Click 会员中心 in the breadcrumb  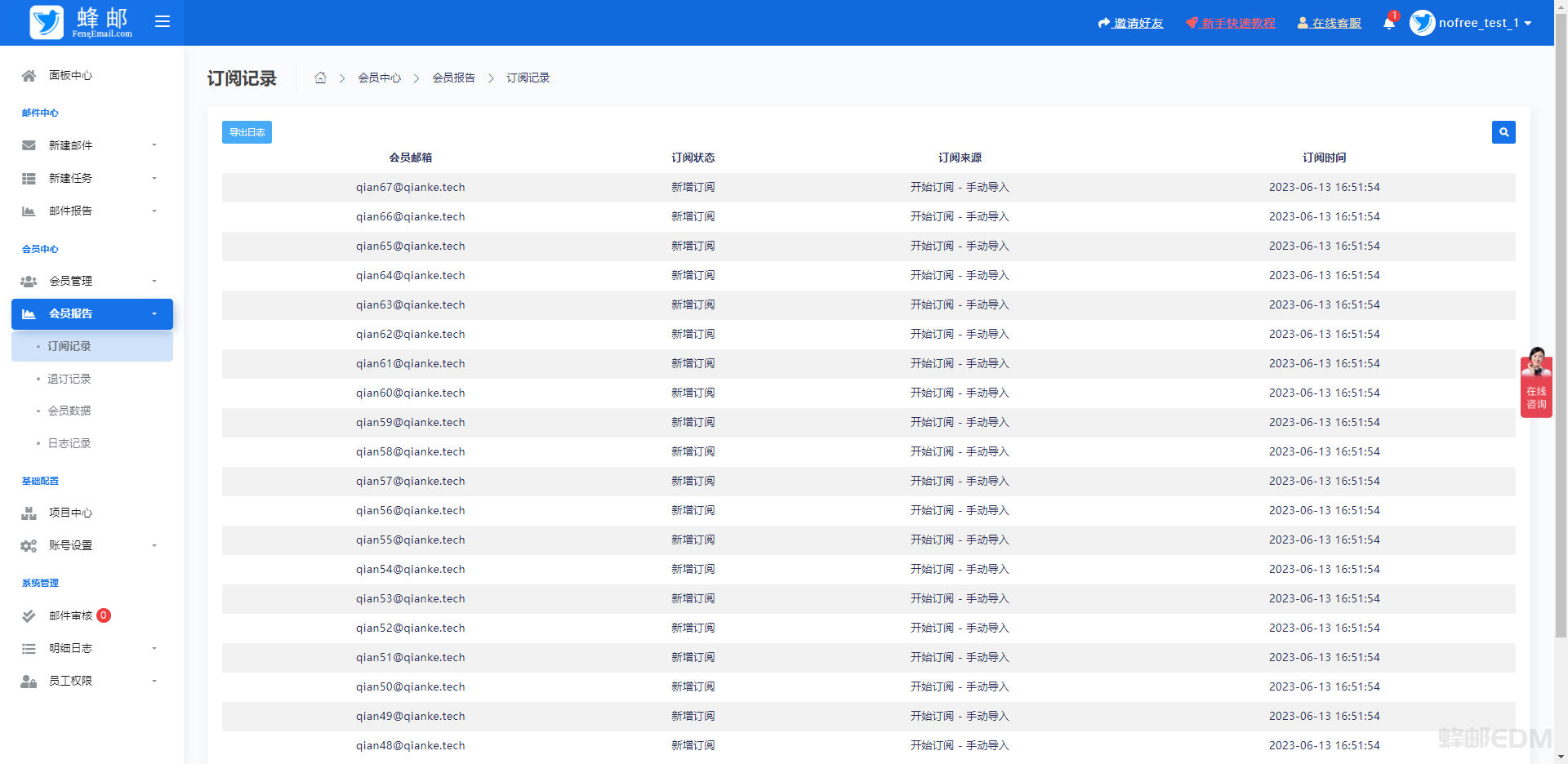pyautogui.click(x=380, y=78)
